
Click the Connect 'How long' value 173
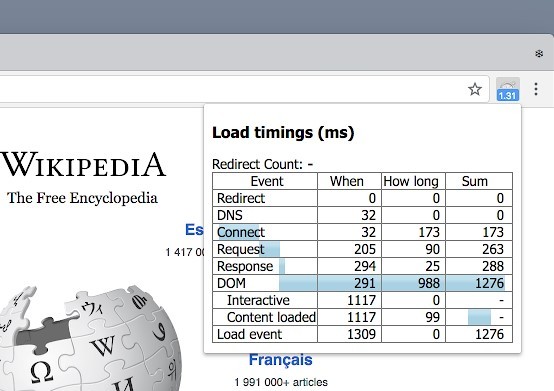coord(429,232)
